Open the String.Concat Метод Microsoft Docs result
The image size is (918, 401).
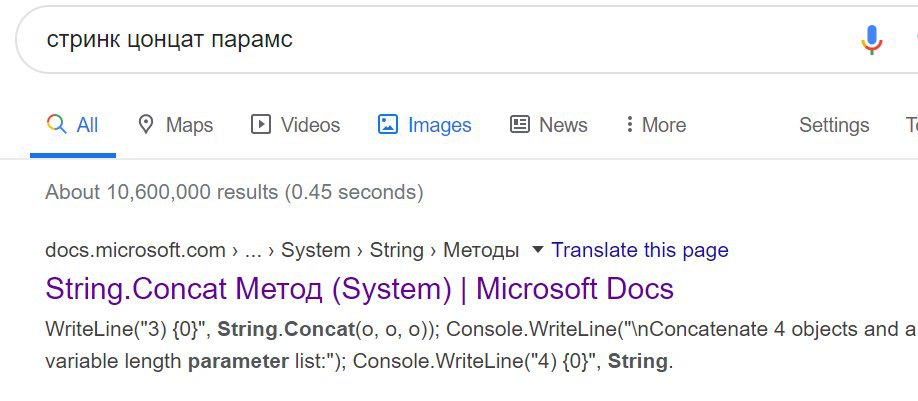click(359, 289)
